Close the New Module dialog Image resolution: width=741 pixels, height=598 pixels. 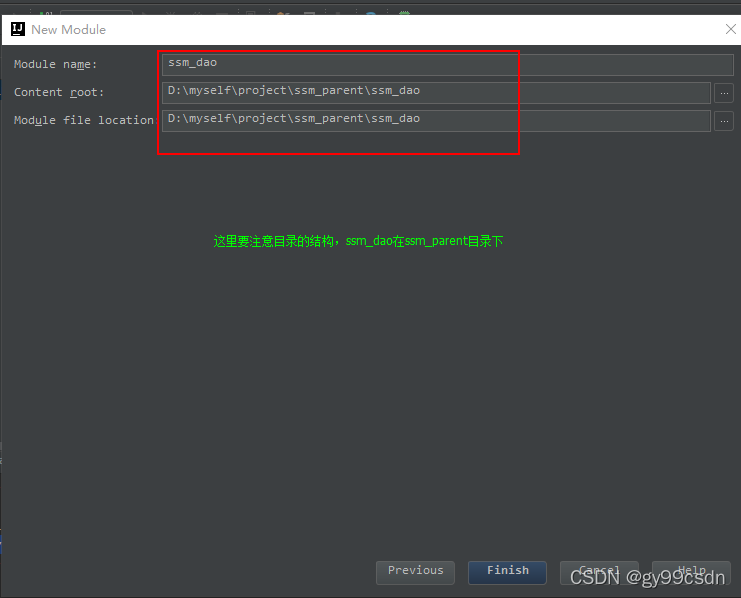coord(730,29)
